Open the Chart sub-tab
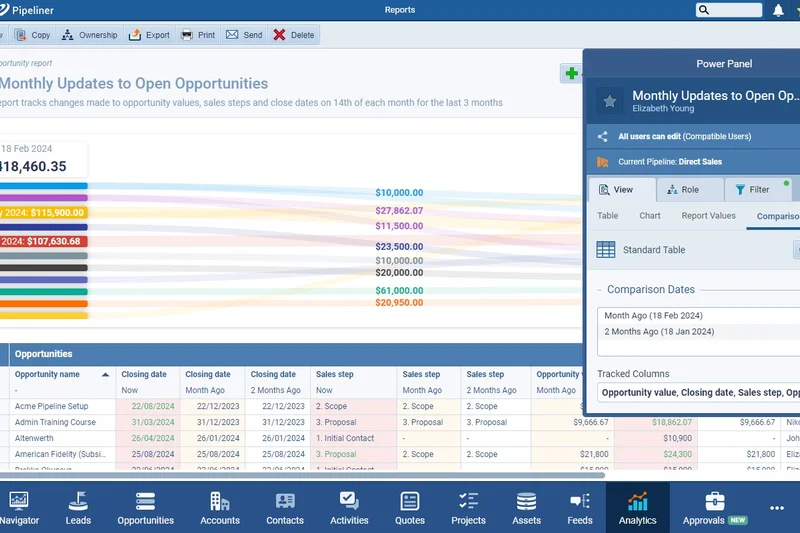The height and width of the screenshot is (533, 800). (649, 216)
